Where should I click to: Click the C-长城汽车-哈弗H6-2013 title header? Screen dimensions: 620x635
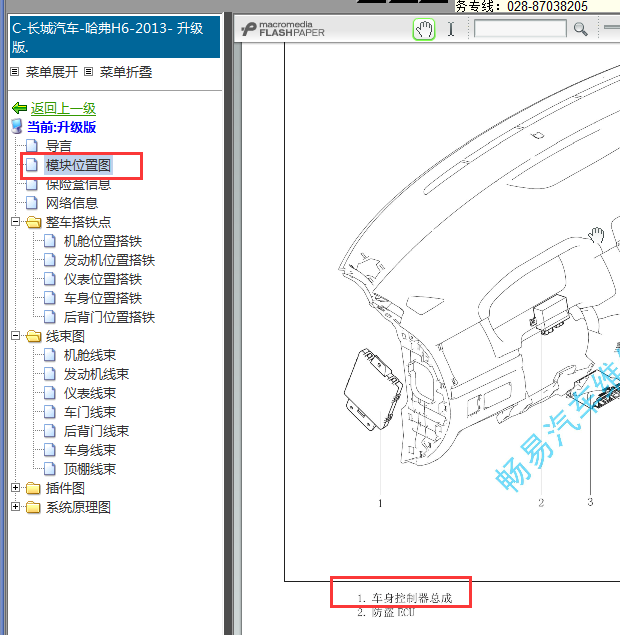tap(115, 37)
